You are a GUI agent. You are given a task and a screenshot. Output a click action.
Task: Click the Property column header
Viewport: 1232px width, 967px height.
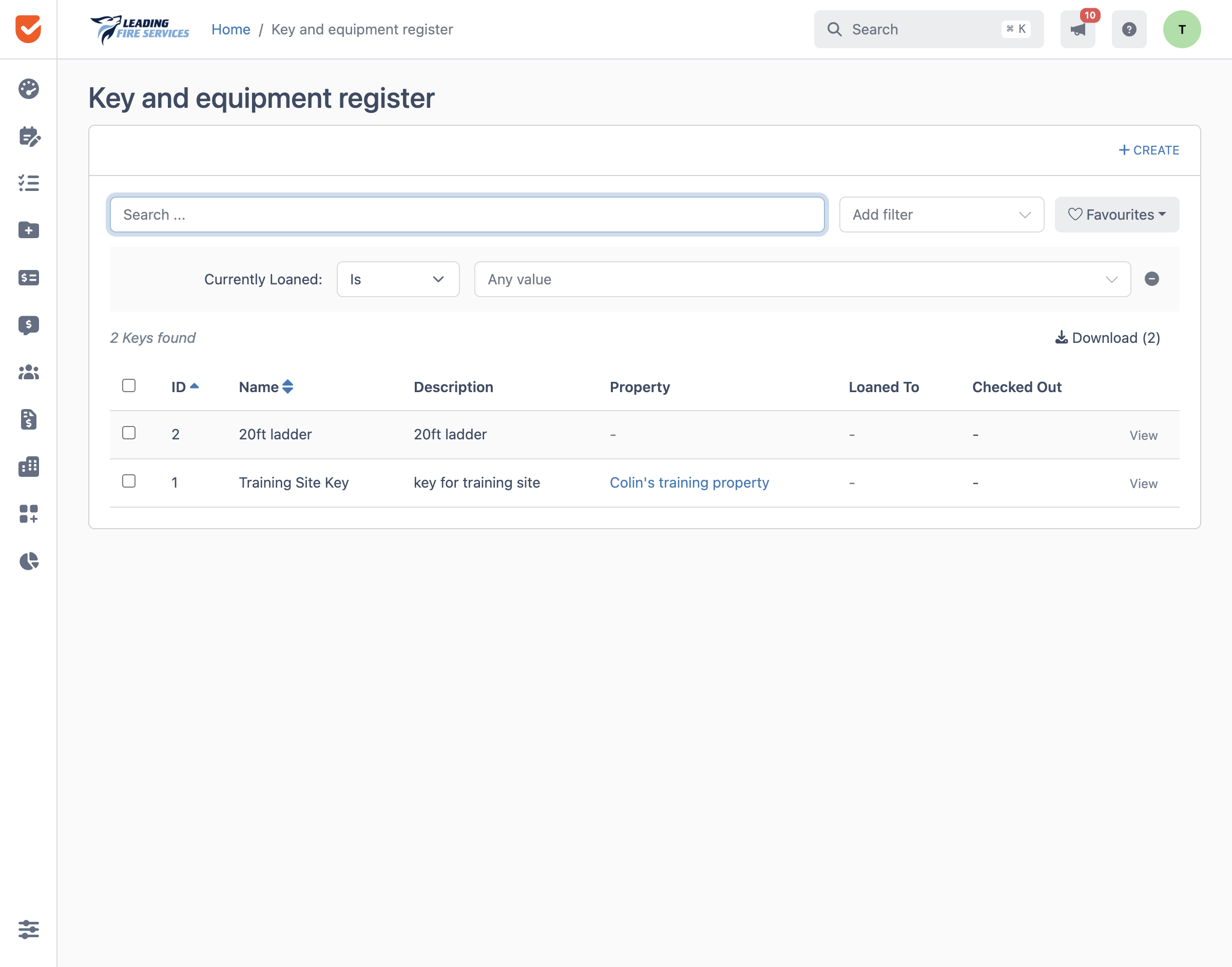click(x=640, y=387)
